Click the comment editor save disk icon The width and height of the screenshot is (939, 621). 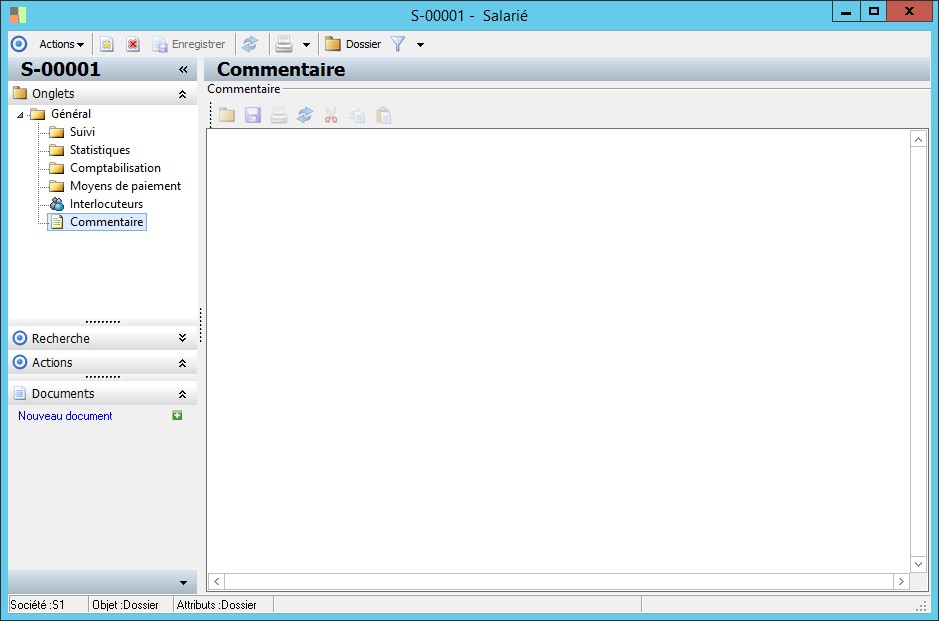coord(253,115)
